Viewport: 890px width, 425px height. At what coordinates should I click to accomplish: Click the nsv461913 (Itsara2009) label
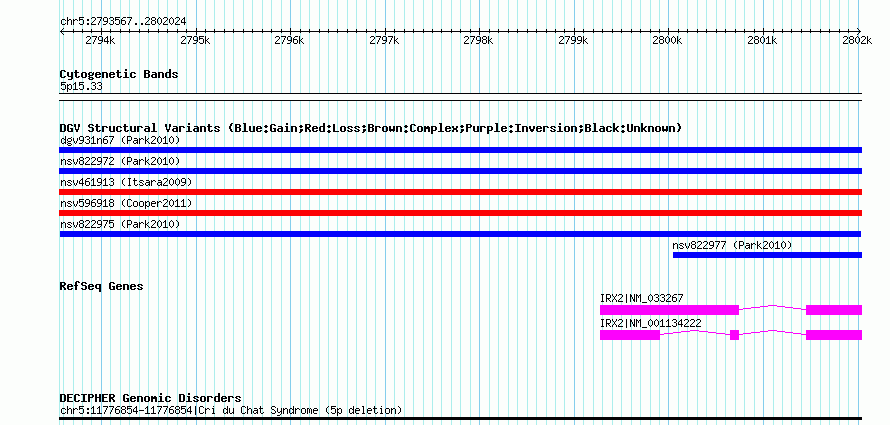[126, 182]
